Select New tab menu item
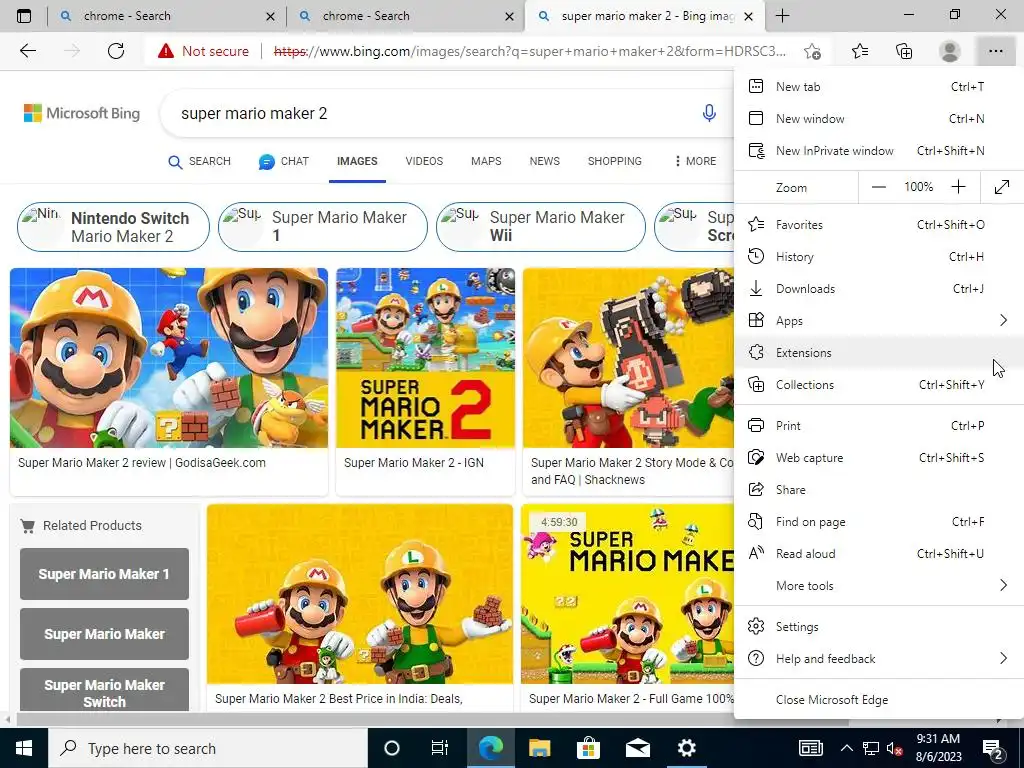 [878, 87]
